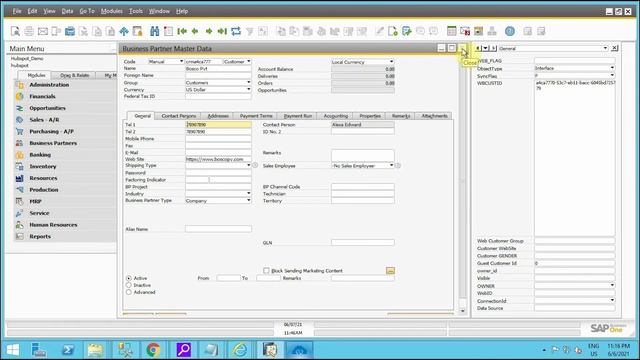Expand the ObjectType dropdown in side panel
Image resolution: width=640 pixels, height=360 pixels.
pos(612,68)
